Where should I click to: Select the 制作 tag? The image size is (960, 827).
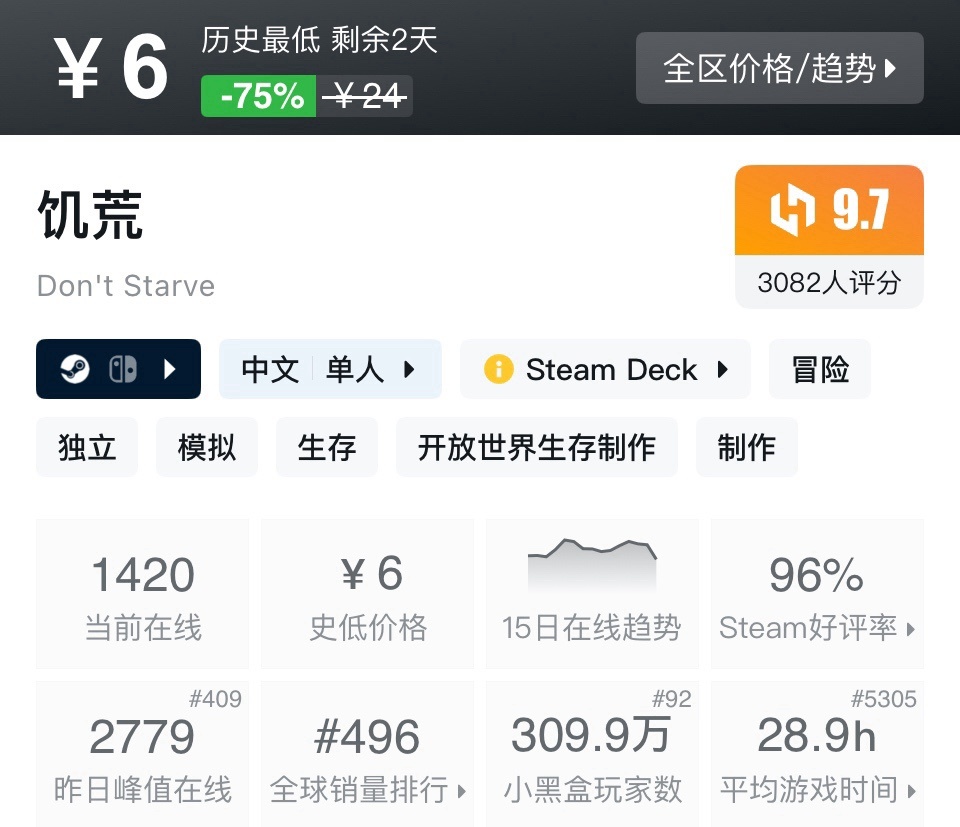(746, 447)
